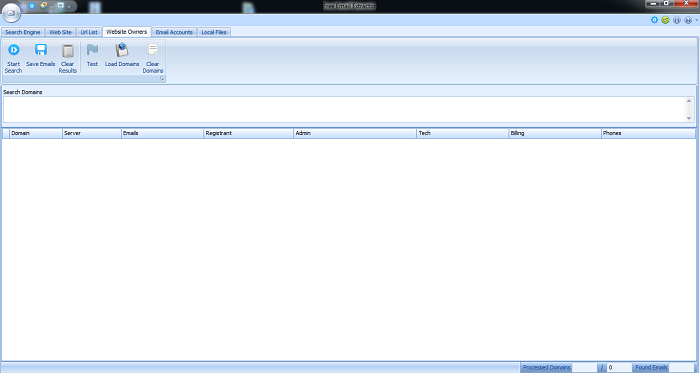
Task: Sort by the Registrant column header
Action: tap(248, 133)
